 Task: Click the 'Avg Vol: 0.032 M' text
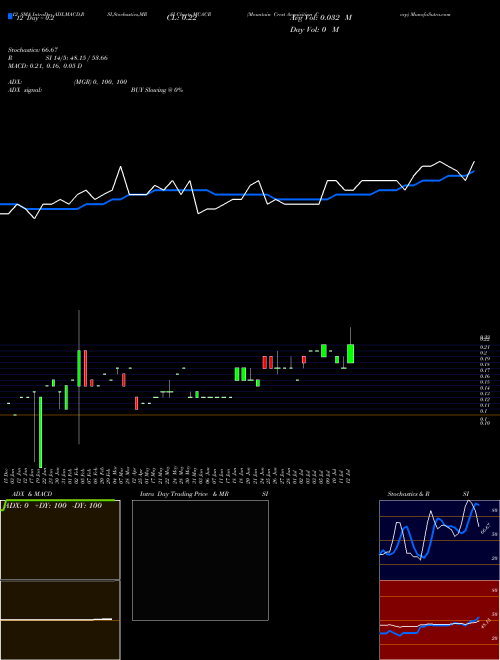(321, 18)
